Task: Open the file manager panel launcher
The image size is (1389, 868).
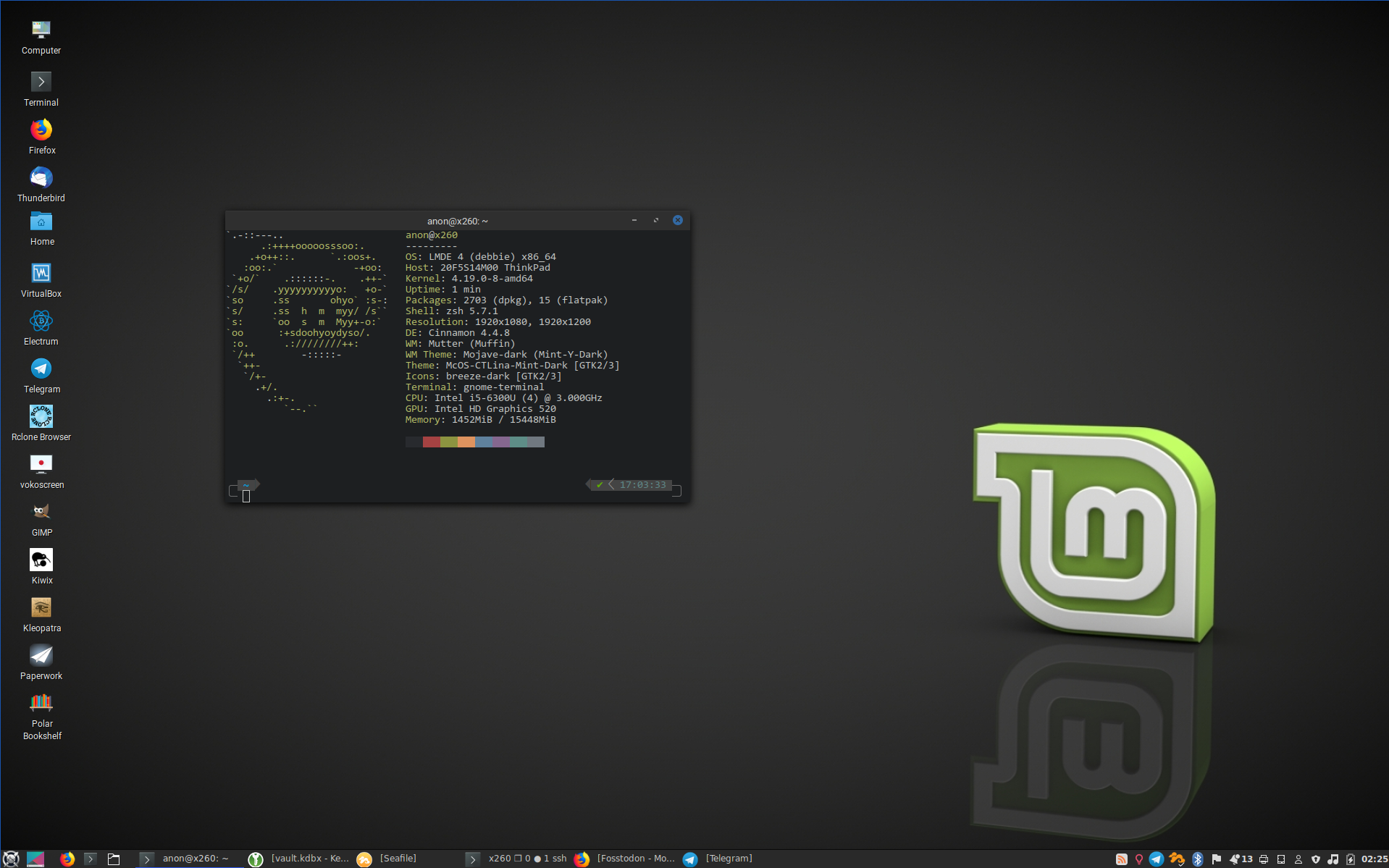Action: tap(114, 859)
